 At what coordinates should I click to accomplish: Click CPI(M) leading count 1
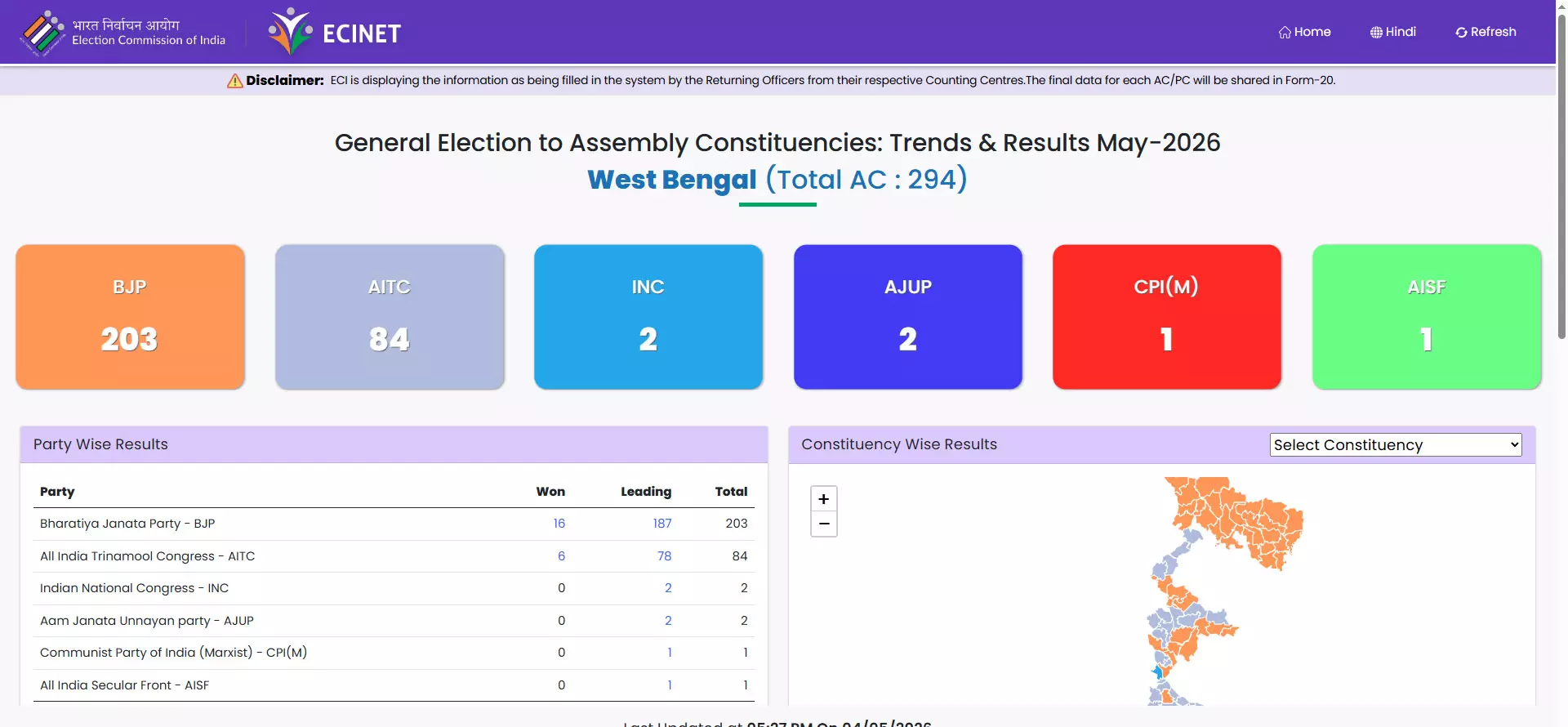click(x=670, y=653)
